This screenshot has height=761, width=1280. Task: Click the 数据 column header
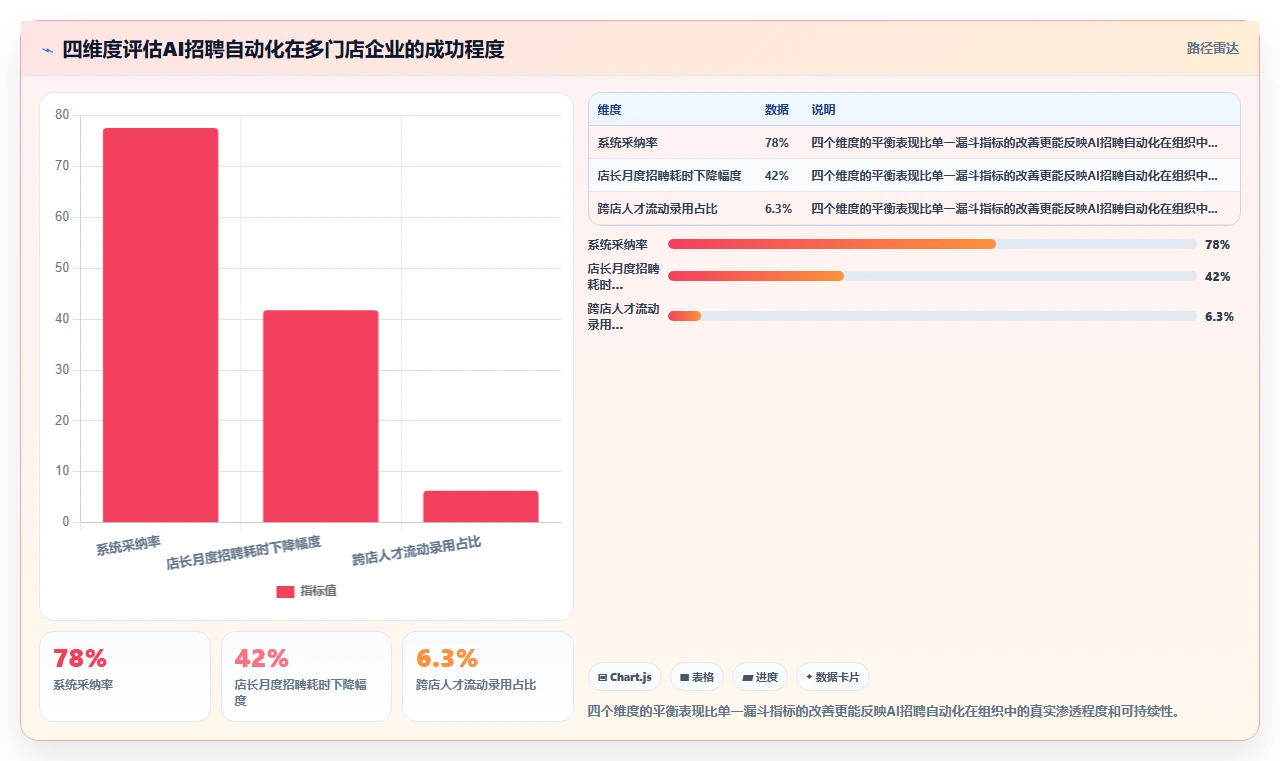776,110
